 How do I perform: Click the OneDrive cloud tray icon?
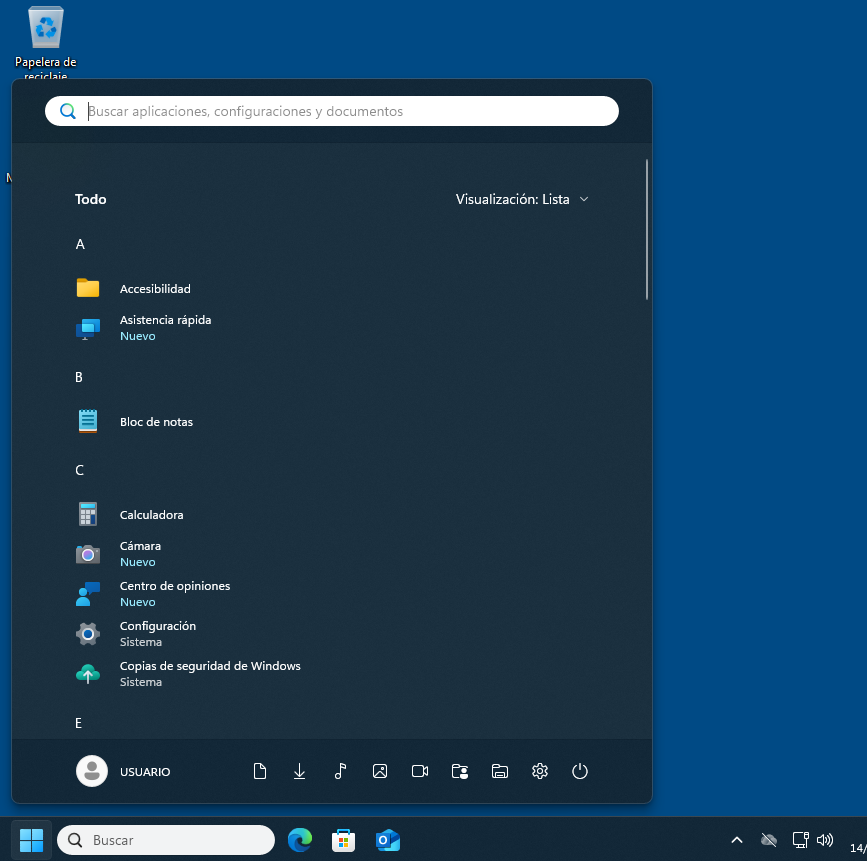pyautogui.click(x=769, y=840)
